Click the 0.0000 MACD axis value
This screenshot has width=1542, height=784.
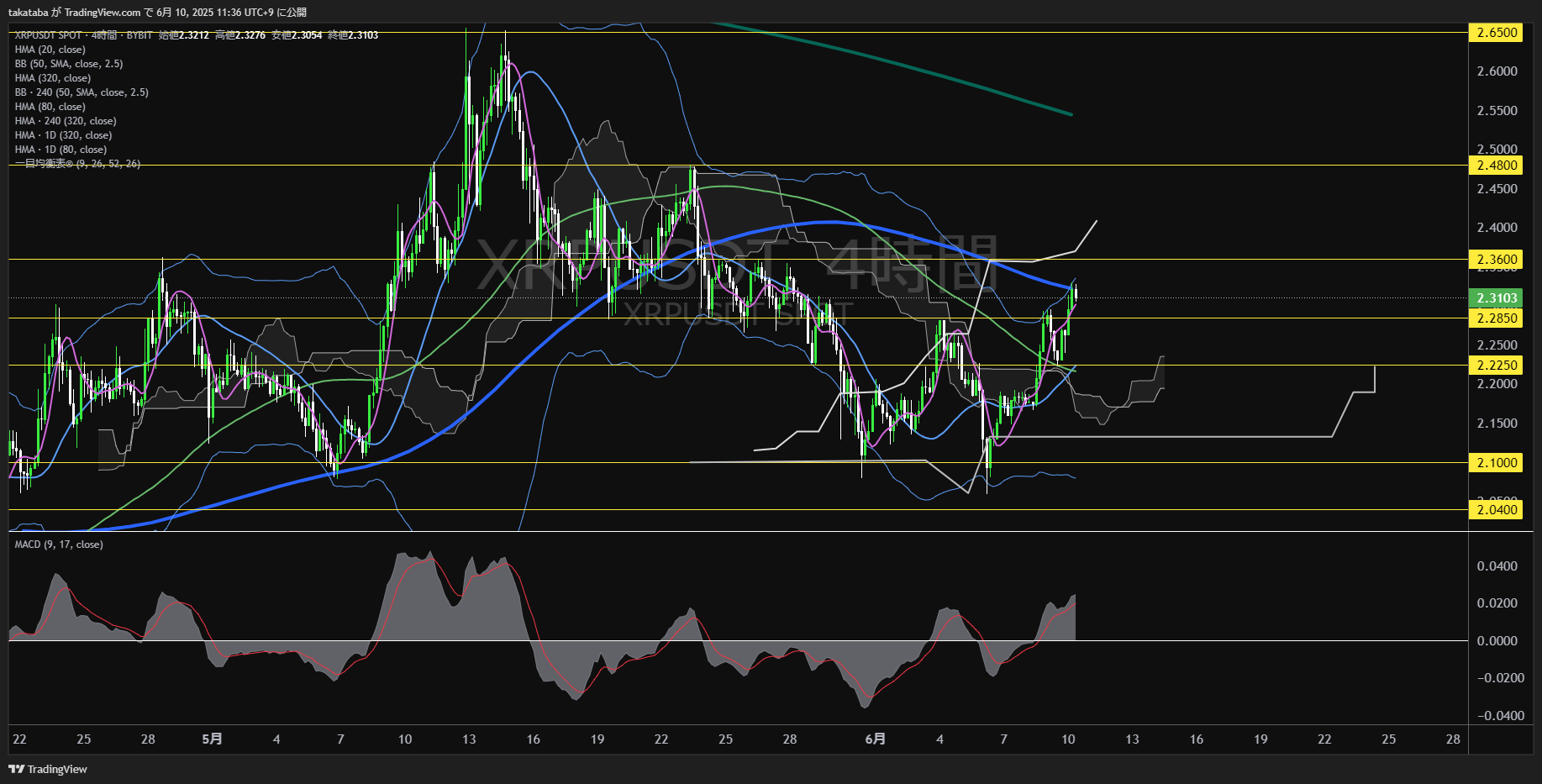pos(1497,641)
